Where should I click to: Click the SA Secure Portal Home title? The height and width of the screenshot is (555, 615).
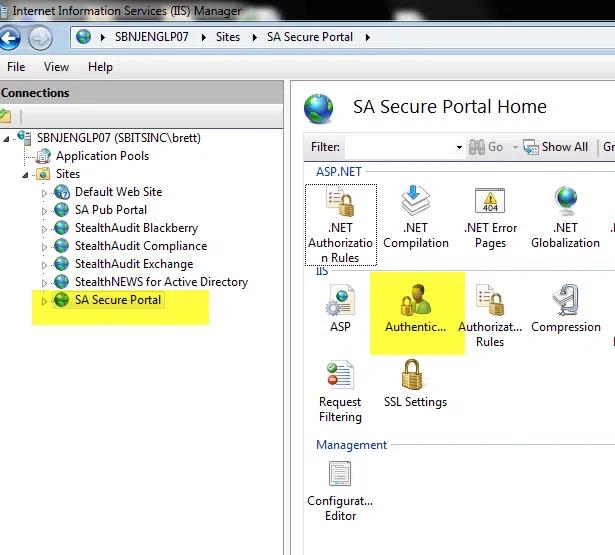click(449, 107)
